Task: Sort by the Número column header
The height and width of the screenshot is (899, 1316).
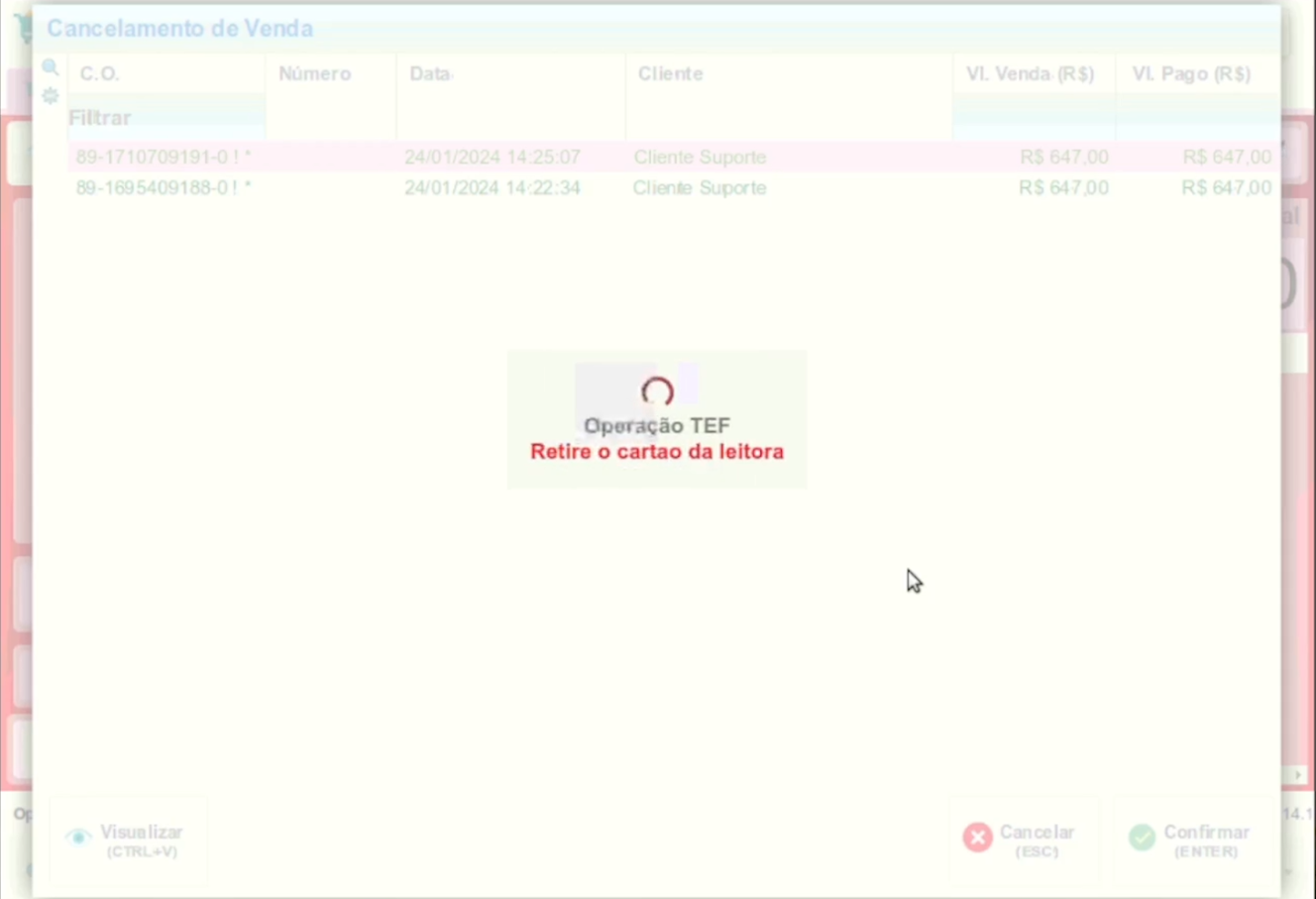Action: coord(315,74)
